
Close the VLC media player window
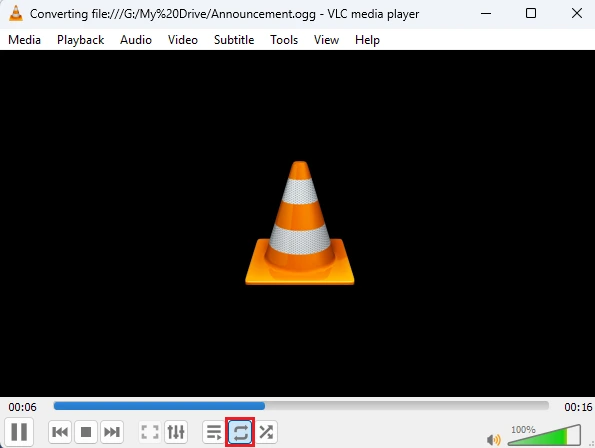pyautogui.click(x=577, y=14)
